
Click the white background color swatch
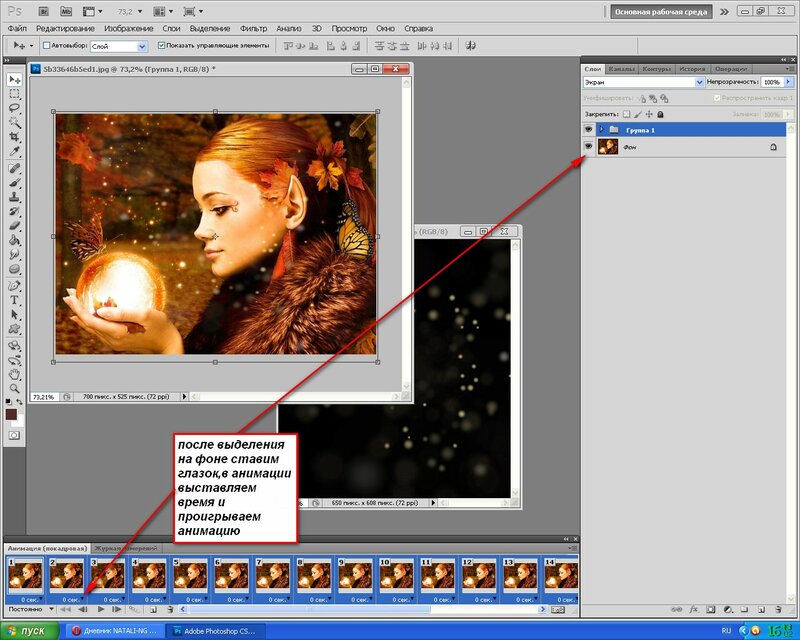tap(18, 423)
